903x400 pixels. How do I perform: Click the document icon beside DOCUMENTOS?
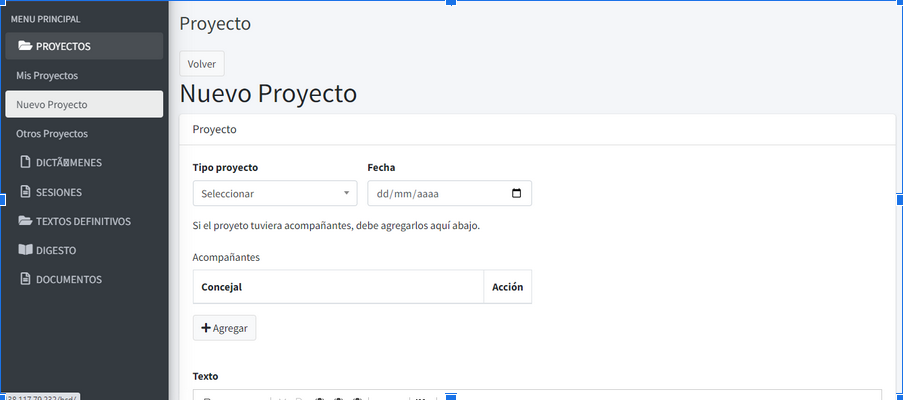point(25,279)
